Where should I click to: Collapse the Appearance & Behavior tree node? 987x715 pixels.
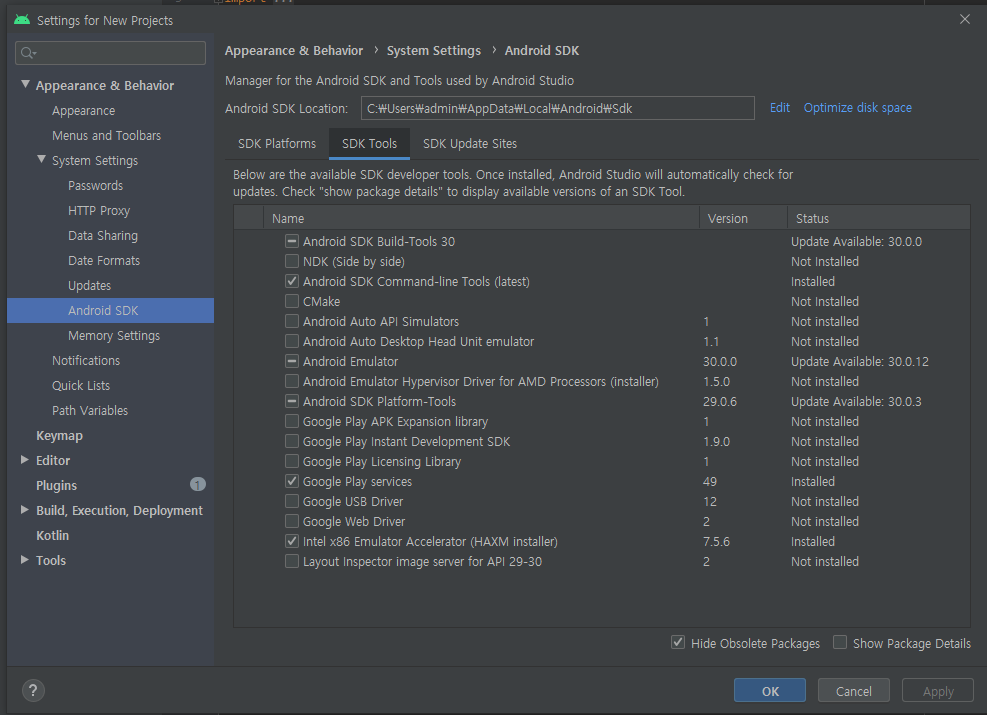coord(25,84)
